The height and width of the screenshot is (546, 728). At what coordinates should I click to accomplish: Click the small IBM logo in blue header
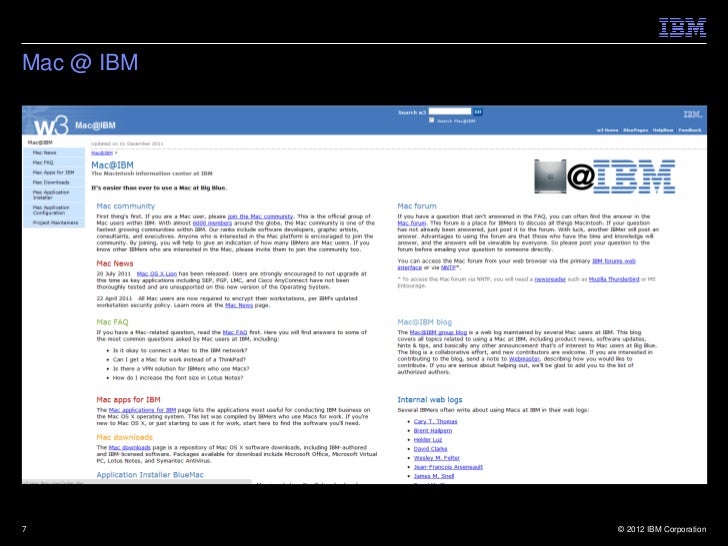tap(693, 114)
